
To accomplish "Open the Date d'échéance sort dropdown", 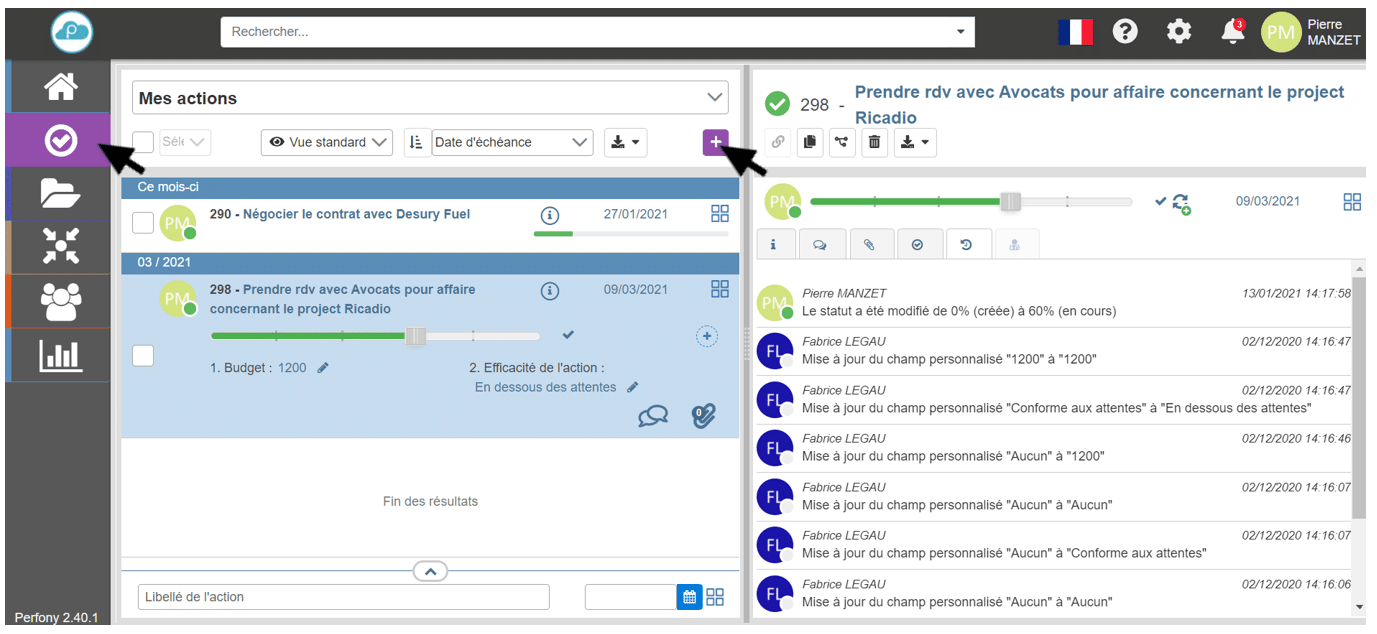I will click(512, 143).
